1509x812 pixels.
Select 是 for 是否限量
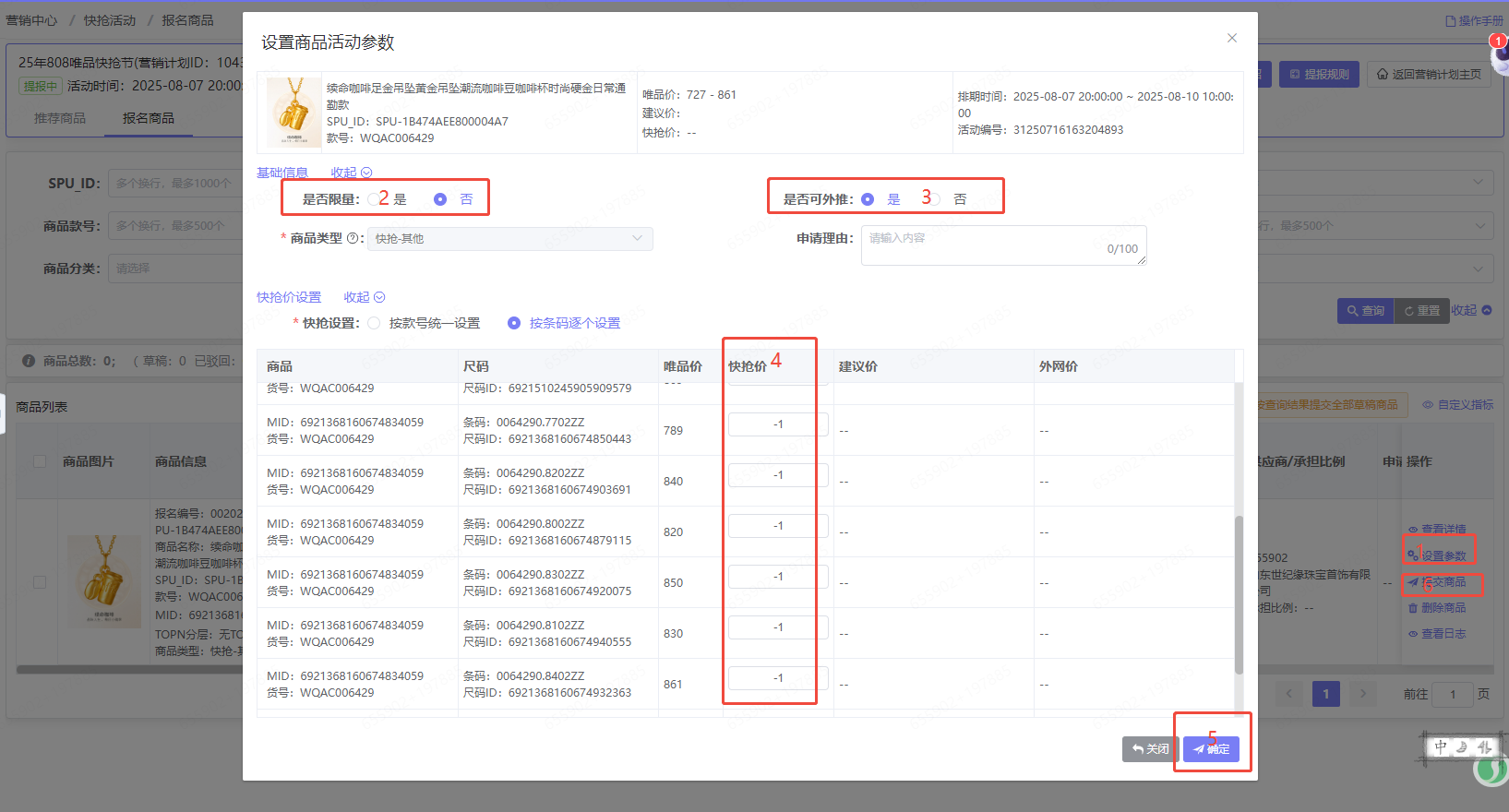[374, 199]
